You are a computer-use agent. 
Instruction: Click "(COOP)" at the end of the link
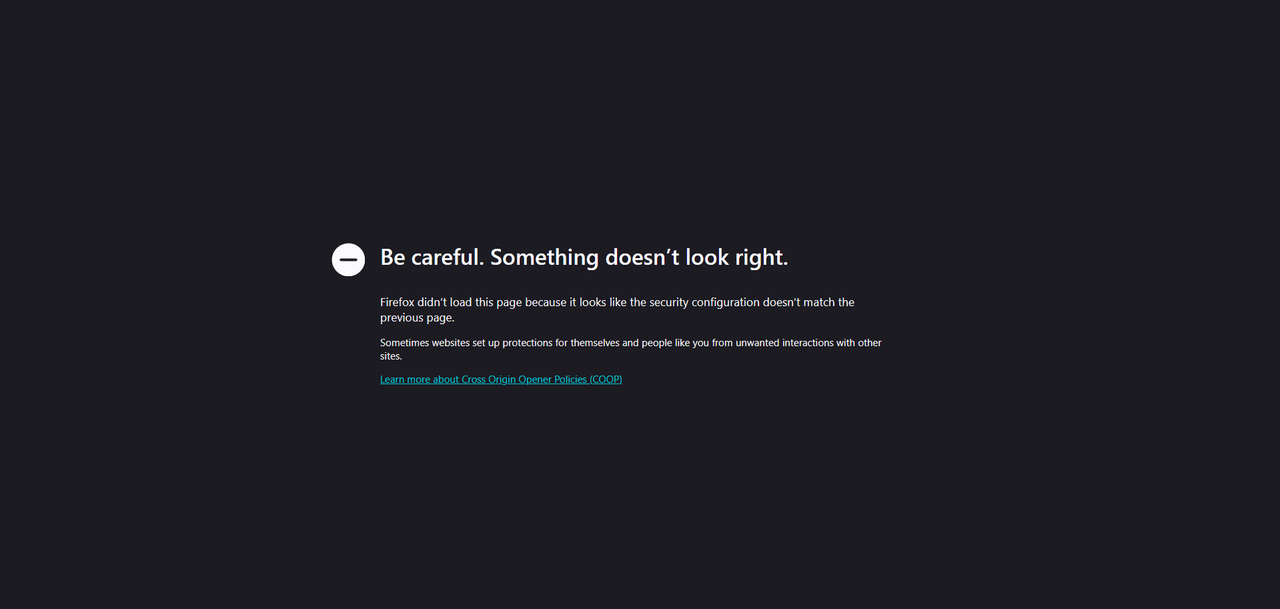pyautogui.click(x=606, y=379)
